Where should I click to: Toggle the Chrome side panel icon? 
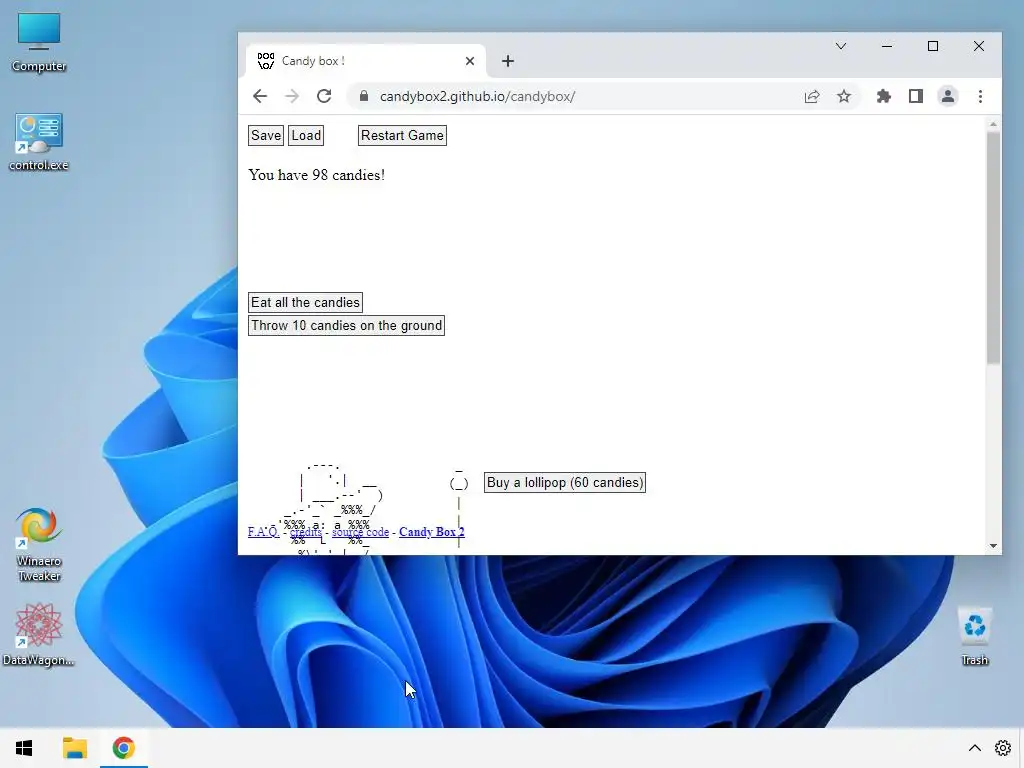pos(916,97)
